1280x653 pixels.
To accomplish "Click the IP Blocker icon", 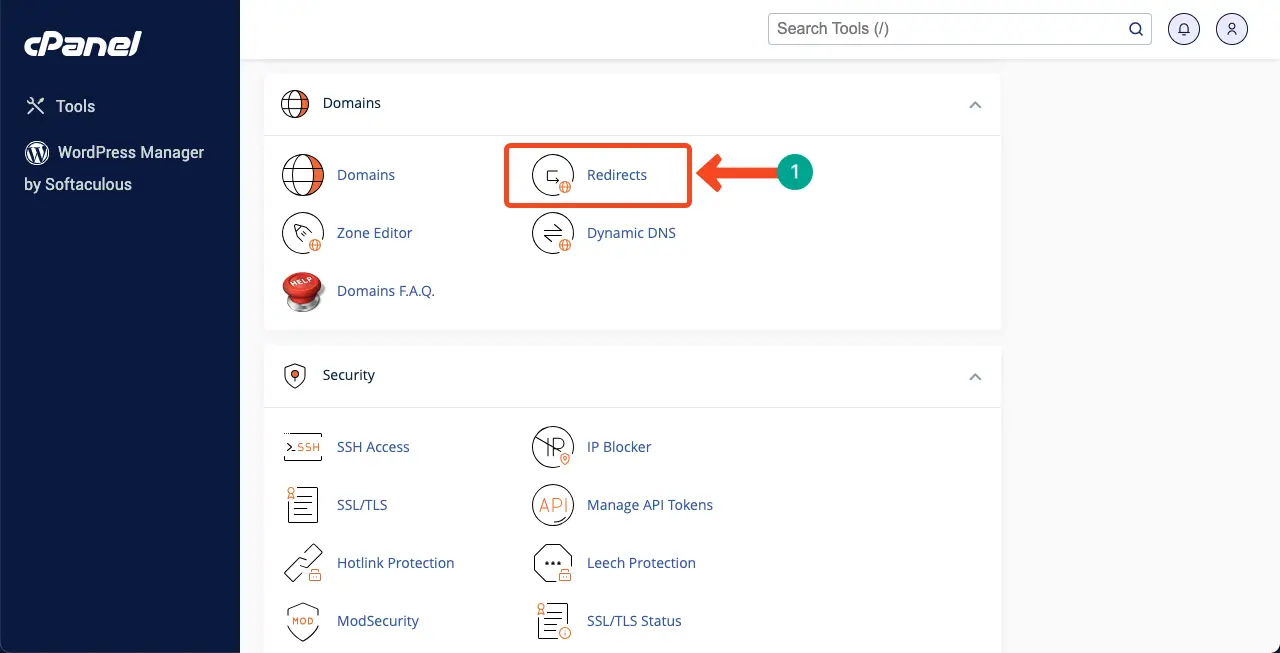I will 553,447.
